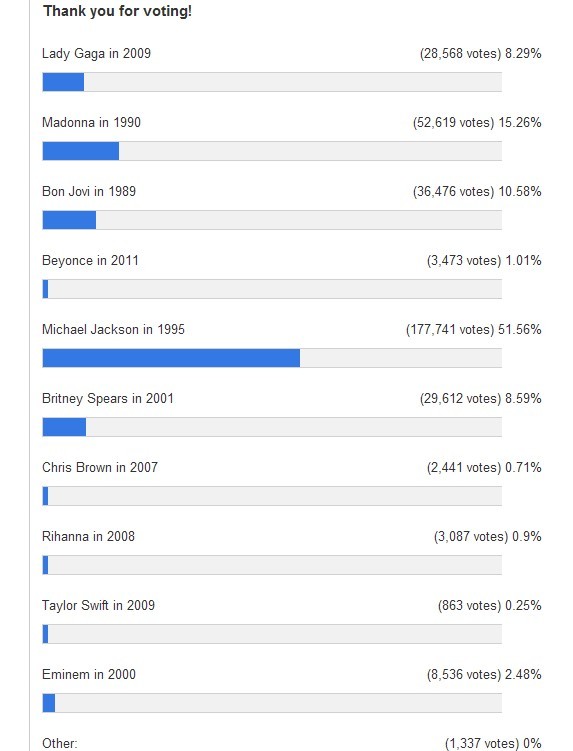Click the Chris Brown in 2007 label
Viewport: 573px width, 751px height.
coord(100,467)
